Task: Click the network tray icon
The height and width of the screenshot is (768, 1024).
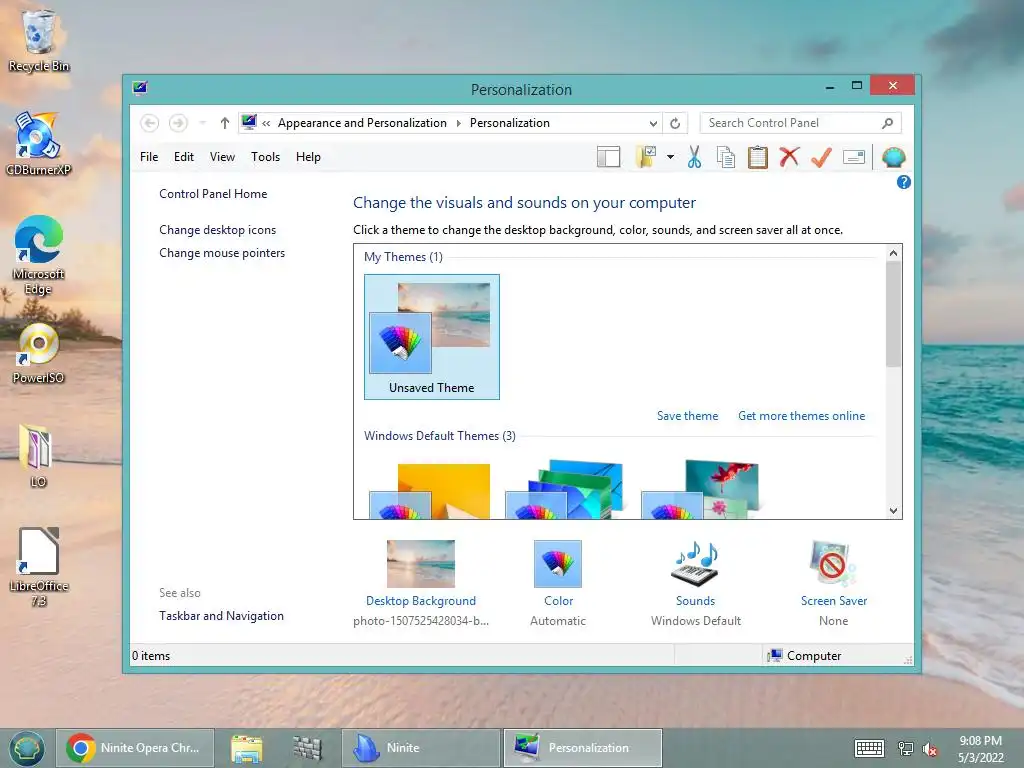Action: pyautogui.click(x=905, y=748)
